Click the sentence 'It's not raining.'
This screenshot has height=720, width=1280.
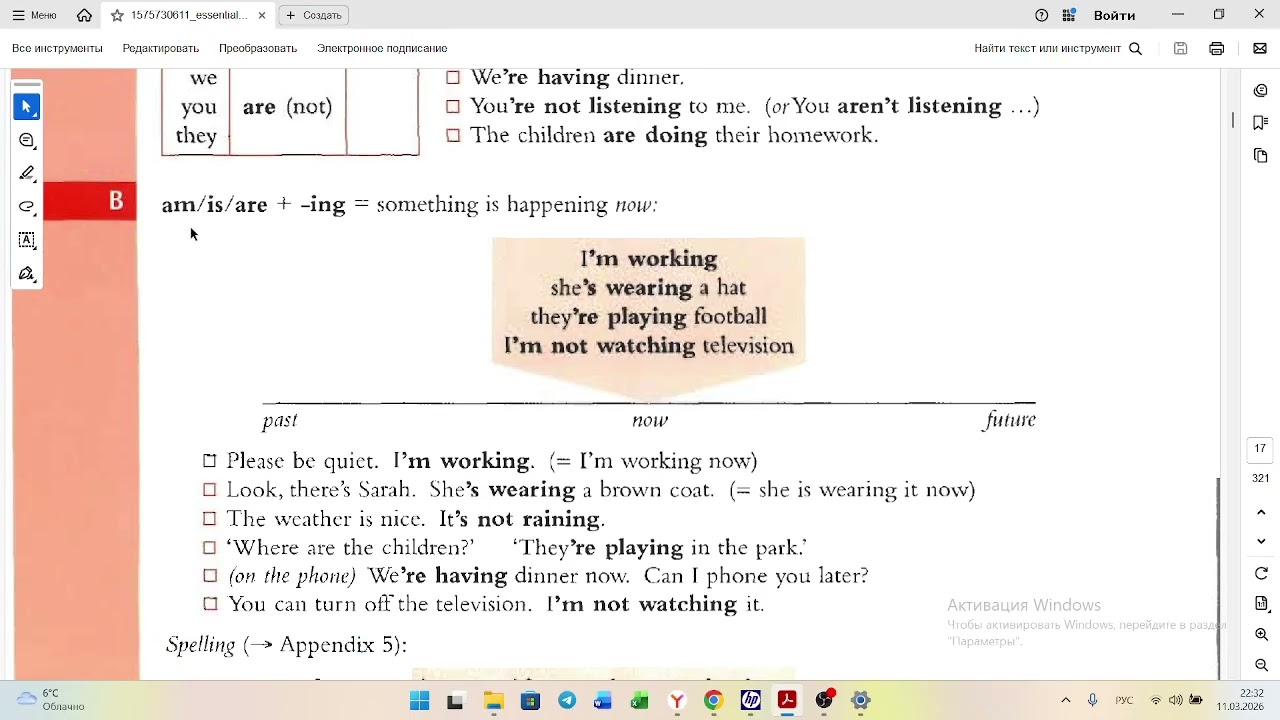(x=521, y=519)
